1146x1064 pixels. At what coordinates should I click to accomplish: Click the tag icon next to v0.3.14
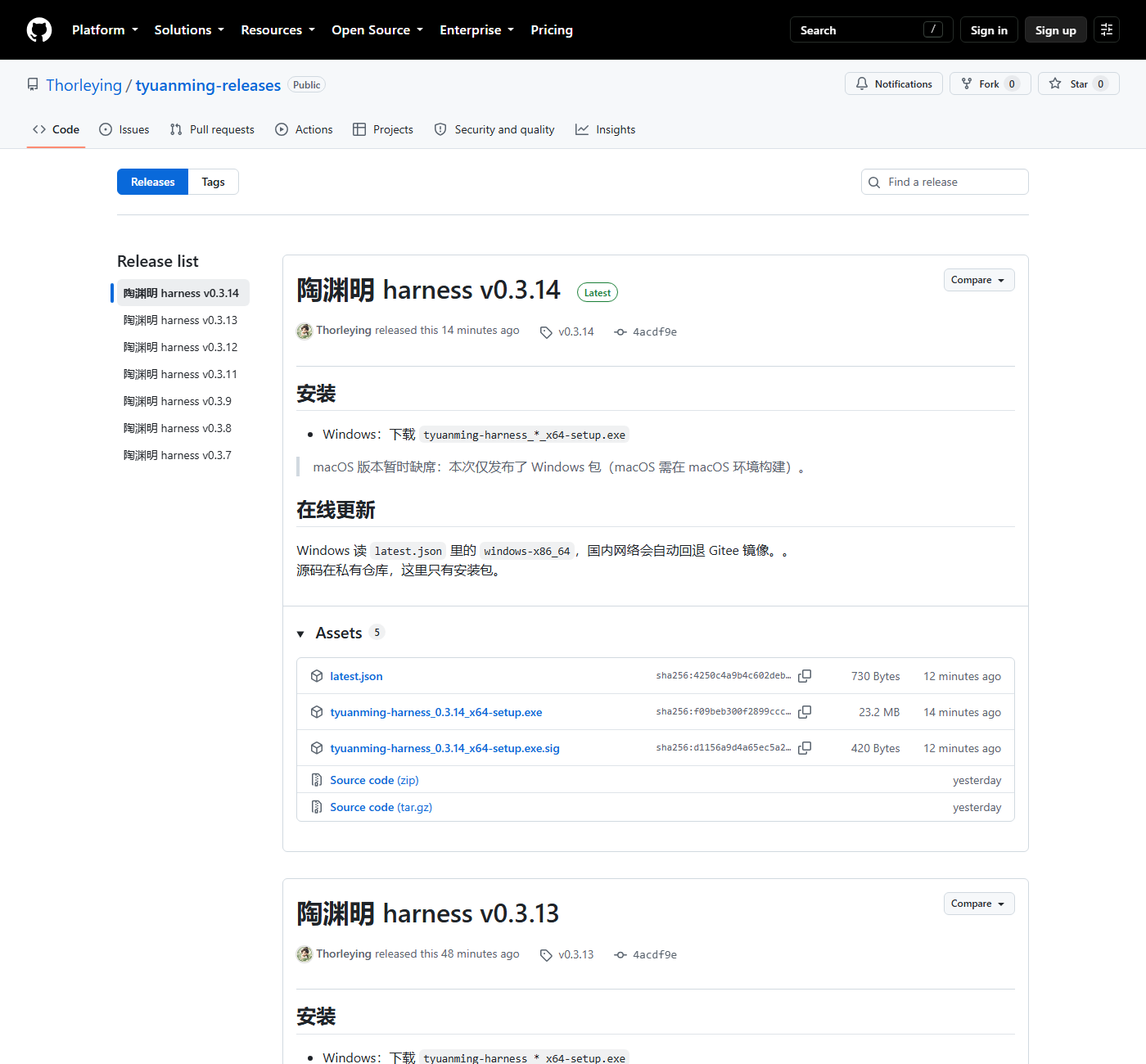[546, 332]
